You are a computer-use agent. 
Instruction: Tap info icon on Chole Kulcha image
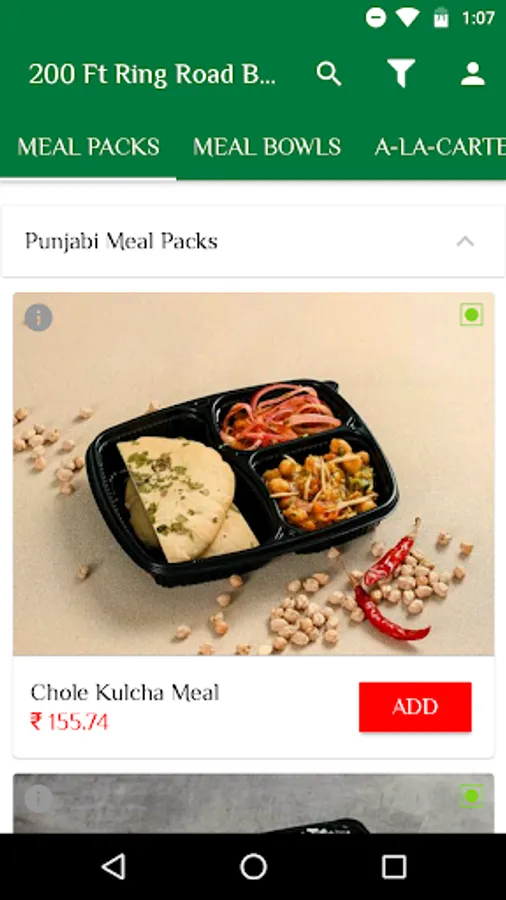tap(38, 317)
